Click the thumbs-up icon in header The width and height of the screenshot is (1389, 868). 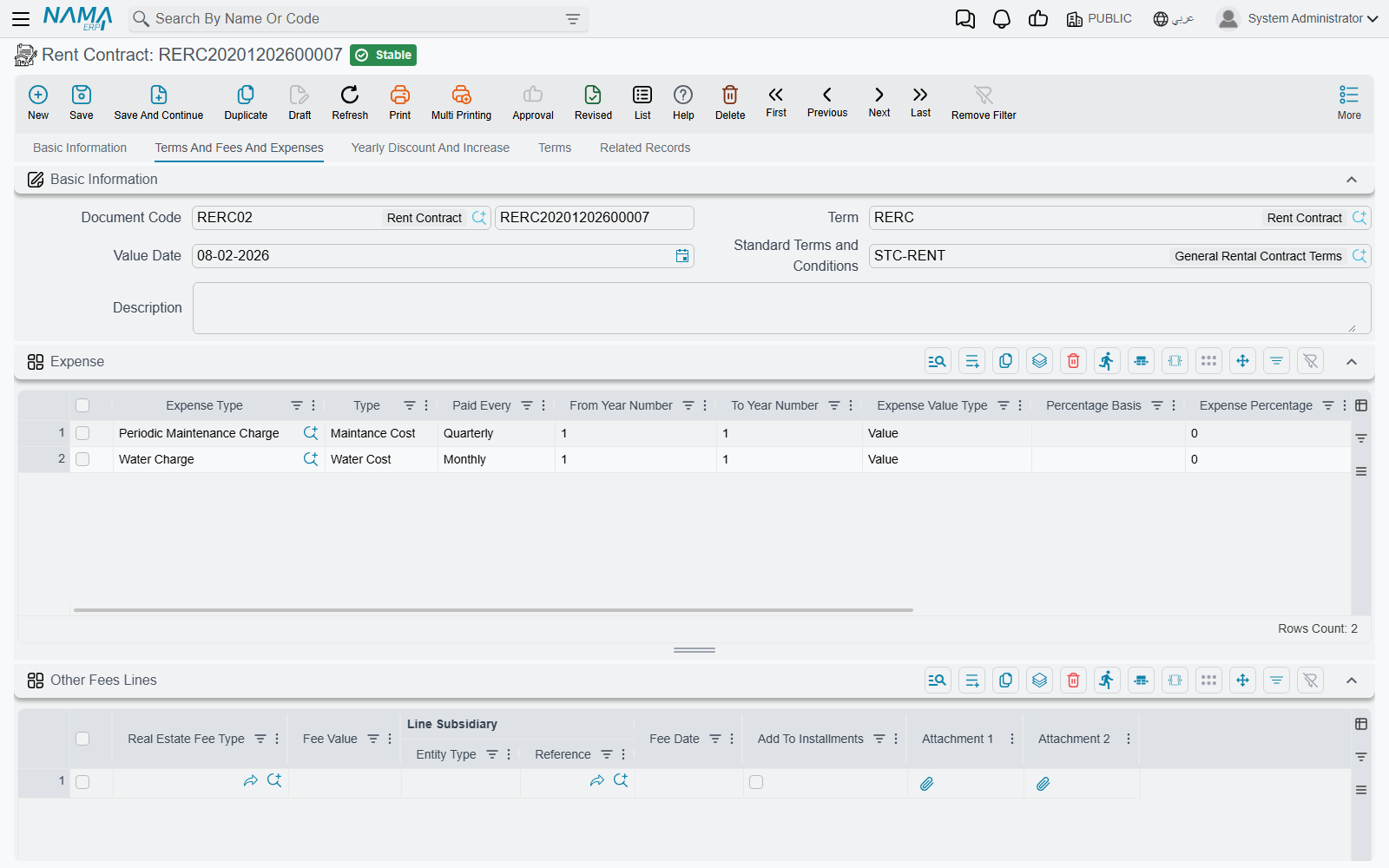1038,19
